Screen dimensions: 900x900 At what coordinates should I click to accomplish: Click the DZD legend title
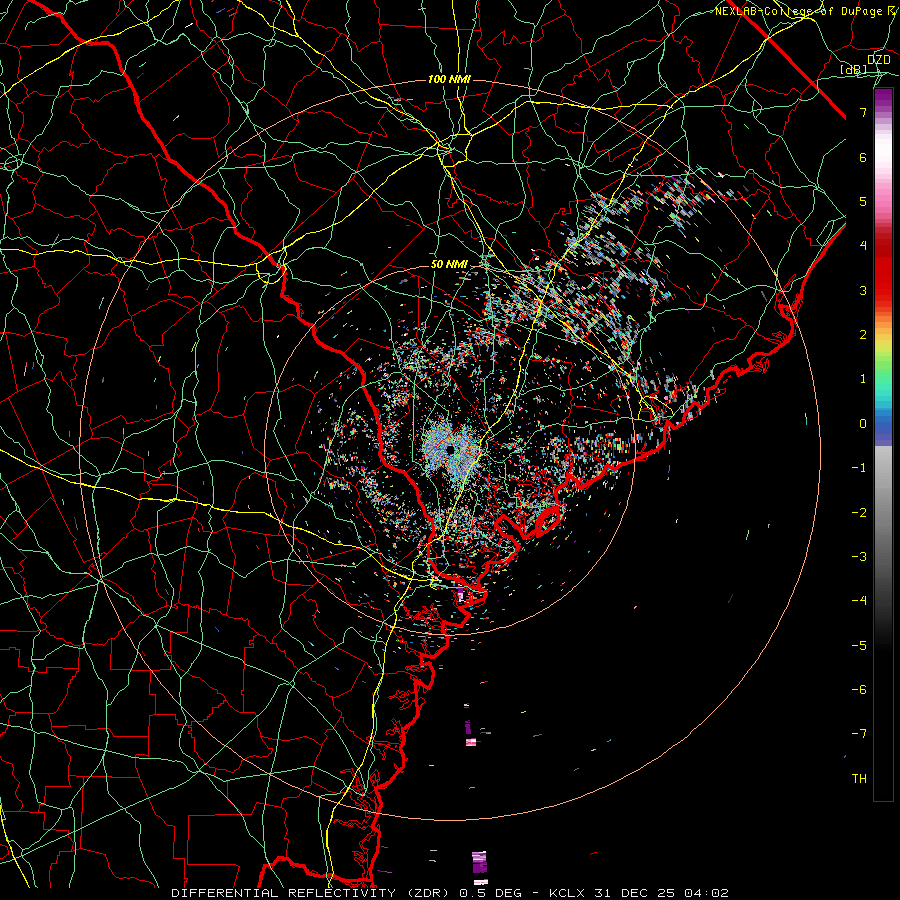[878, 60]
